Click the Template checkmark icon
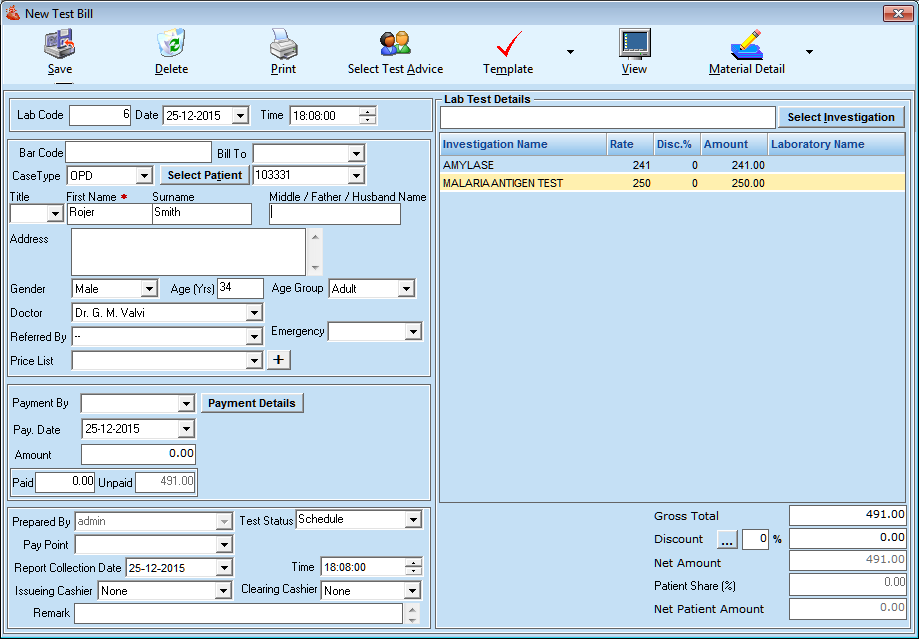Screen dimensions: 919x639 [x=508, y=44]
